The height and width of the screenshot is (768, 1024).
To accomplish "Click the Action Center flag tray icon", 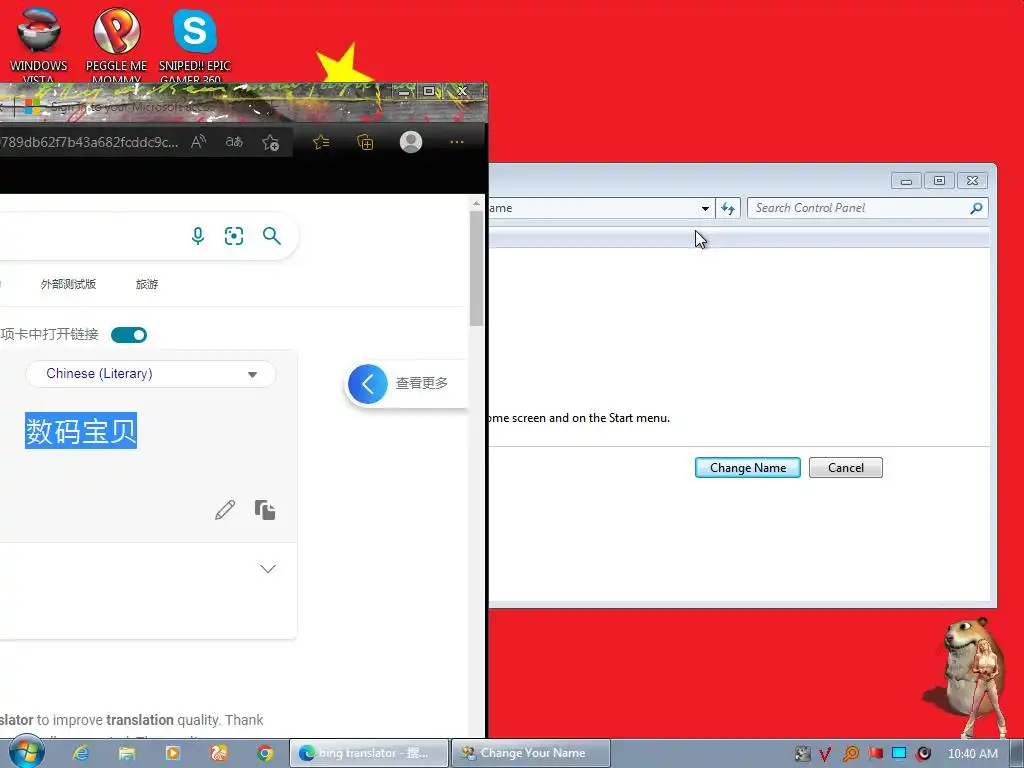I will [x=875, y=753].
